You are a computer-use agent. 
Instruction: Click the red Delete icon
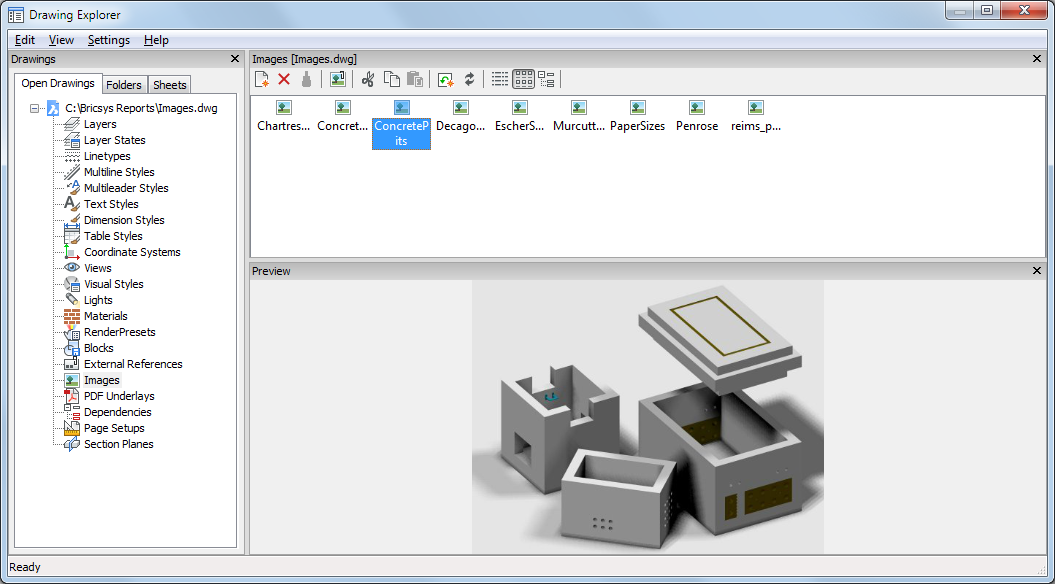[284, 79]
